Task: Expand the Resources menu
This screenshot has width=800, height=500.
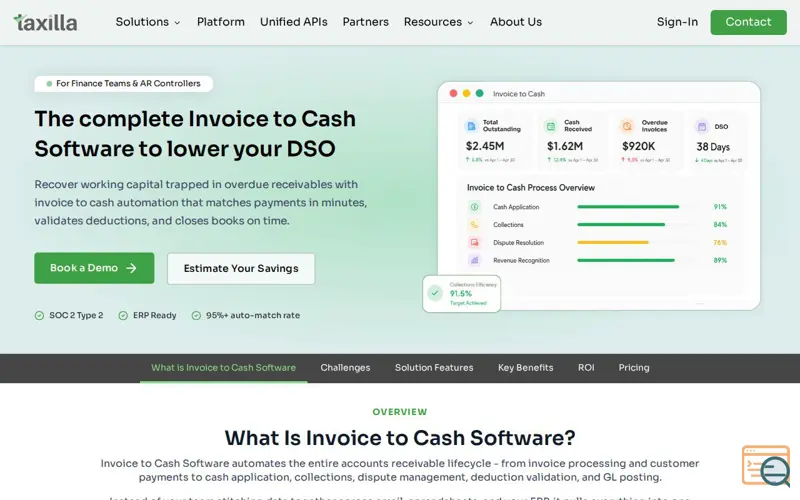Action: 439,22
